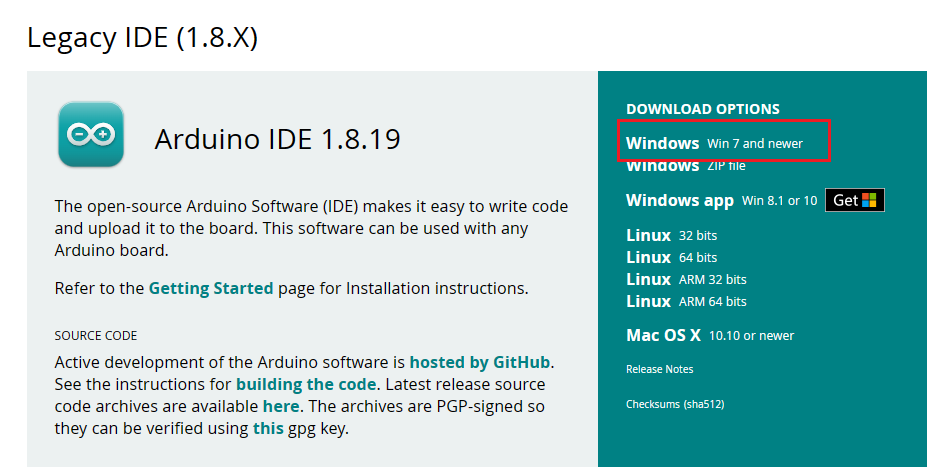Select the Linux ARM 64 bits download

(x=686, y=301)
